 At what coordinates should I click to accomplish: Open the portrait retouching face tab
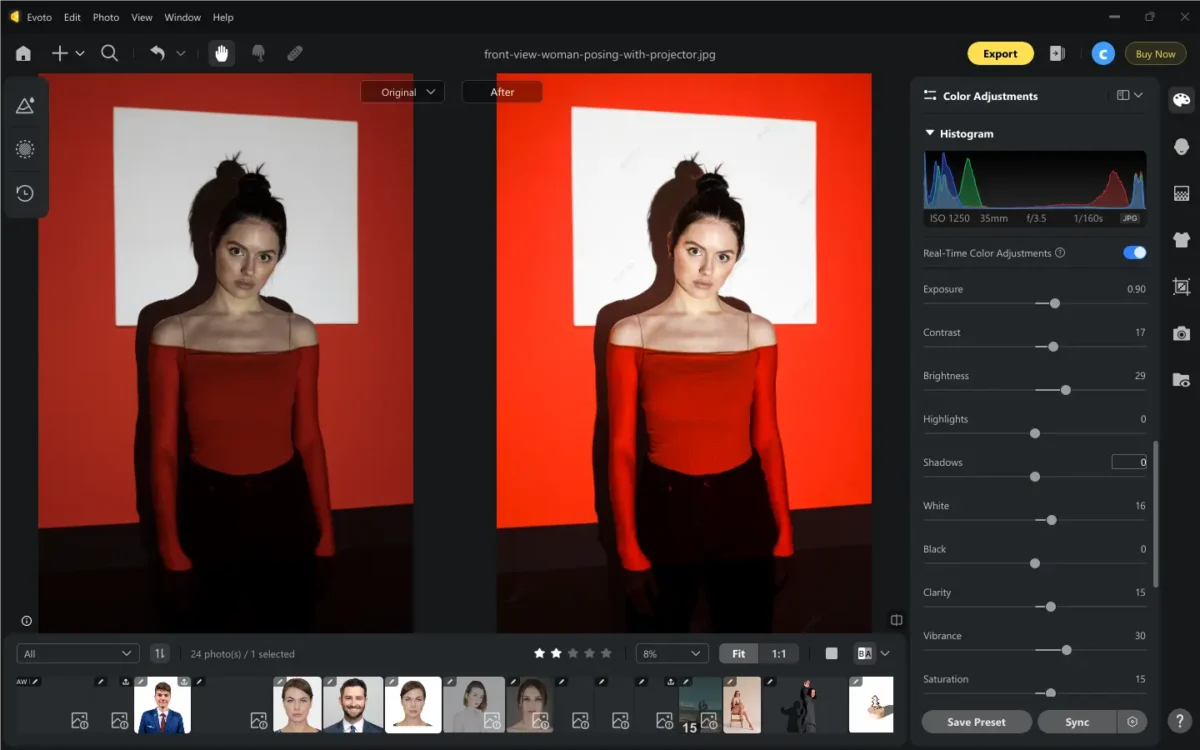tap(1181, 146)
